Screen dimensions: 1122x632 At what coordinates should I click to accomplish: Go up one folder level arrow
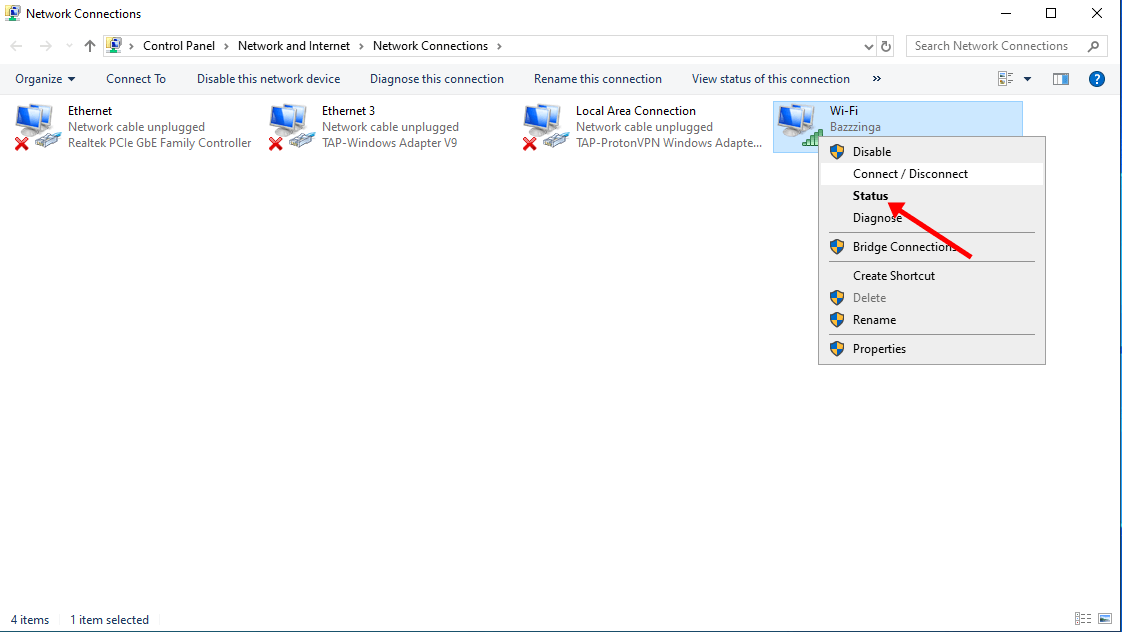90,46
